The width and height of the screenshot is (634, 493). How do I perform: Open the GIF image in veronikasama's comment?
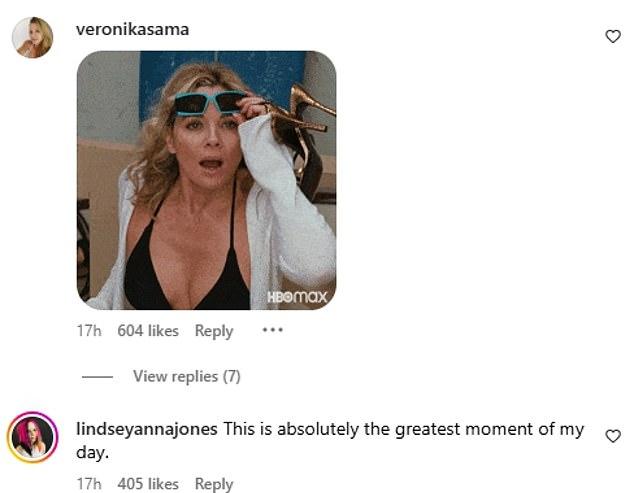point(206,180)
